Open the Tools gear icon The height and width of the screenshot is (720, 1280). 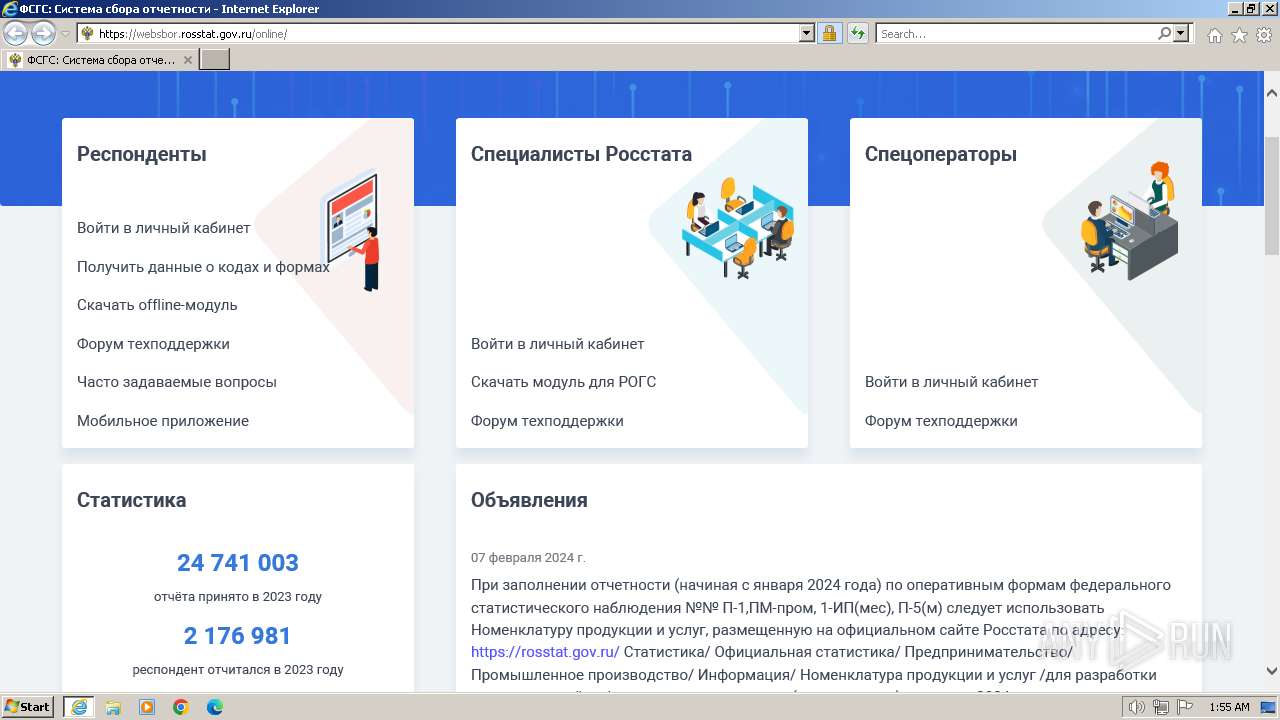tap(1264, 35)
